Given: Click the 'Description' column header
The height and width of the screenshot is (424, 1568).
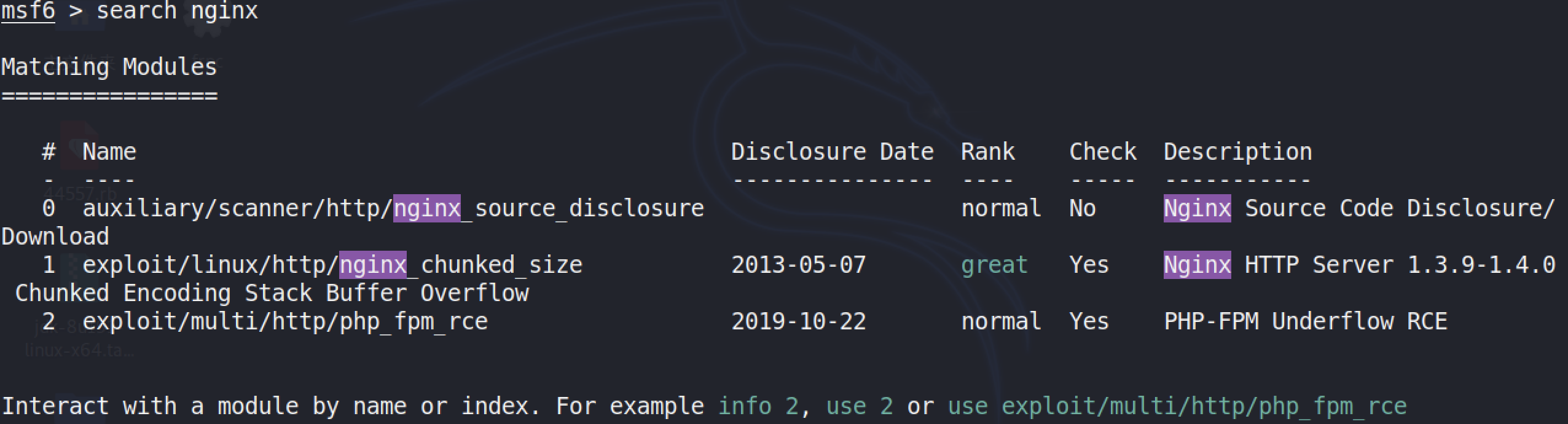Looking at the screenshot, I should 1238,152.
